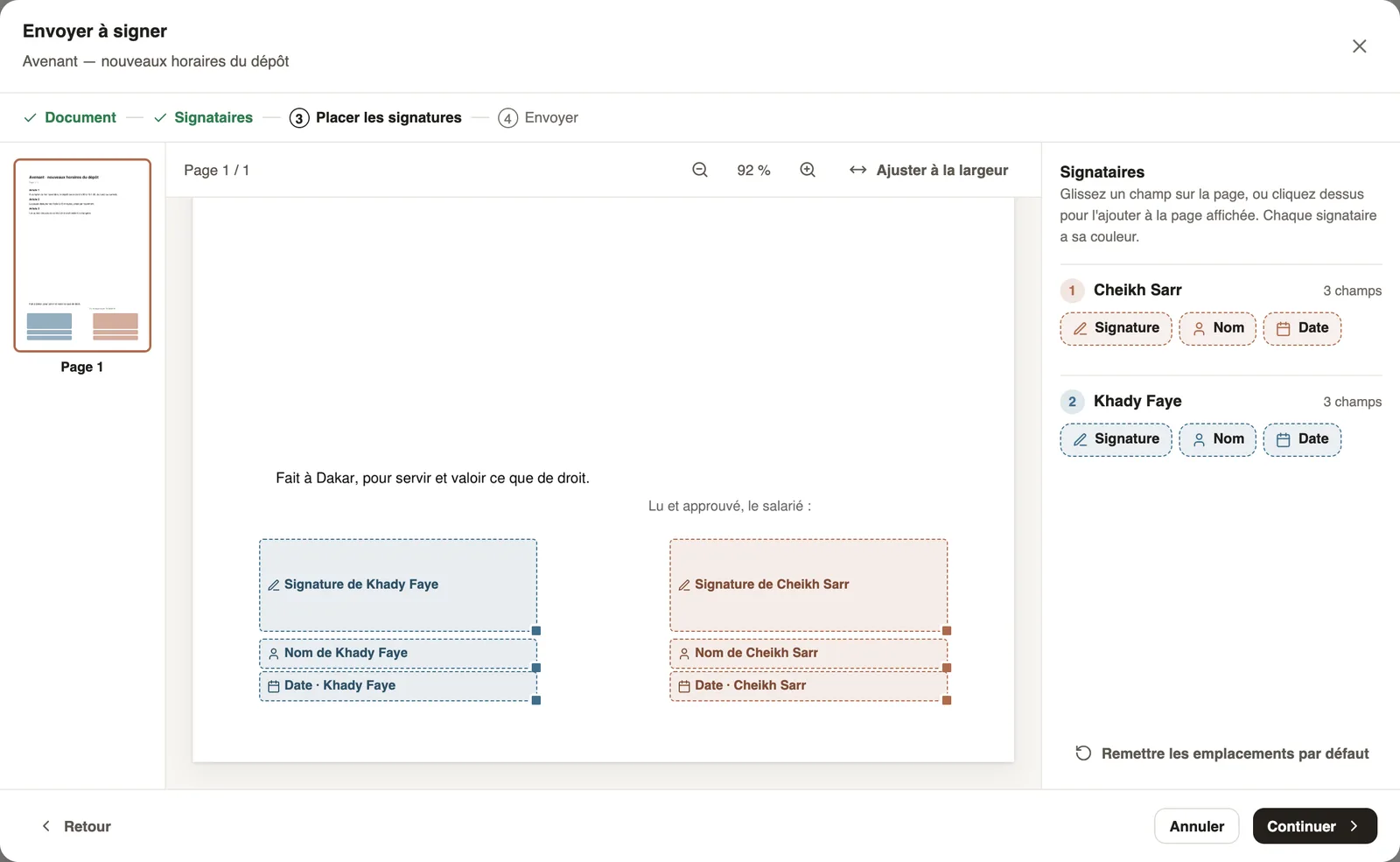This screenshot has width=1400, height=862.
Task: Click the zoom out magnifier icon
Action: (x=700, y=170)
